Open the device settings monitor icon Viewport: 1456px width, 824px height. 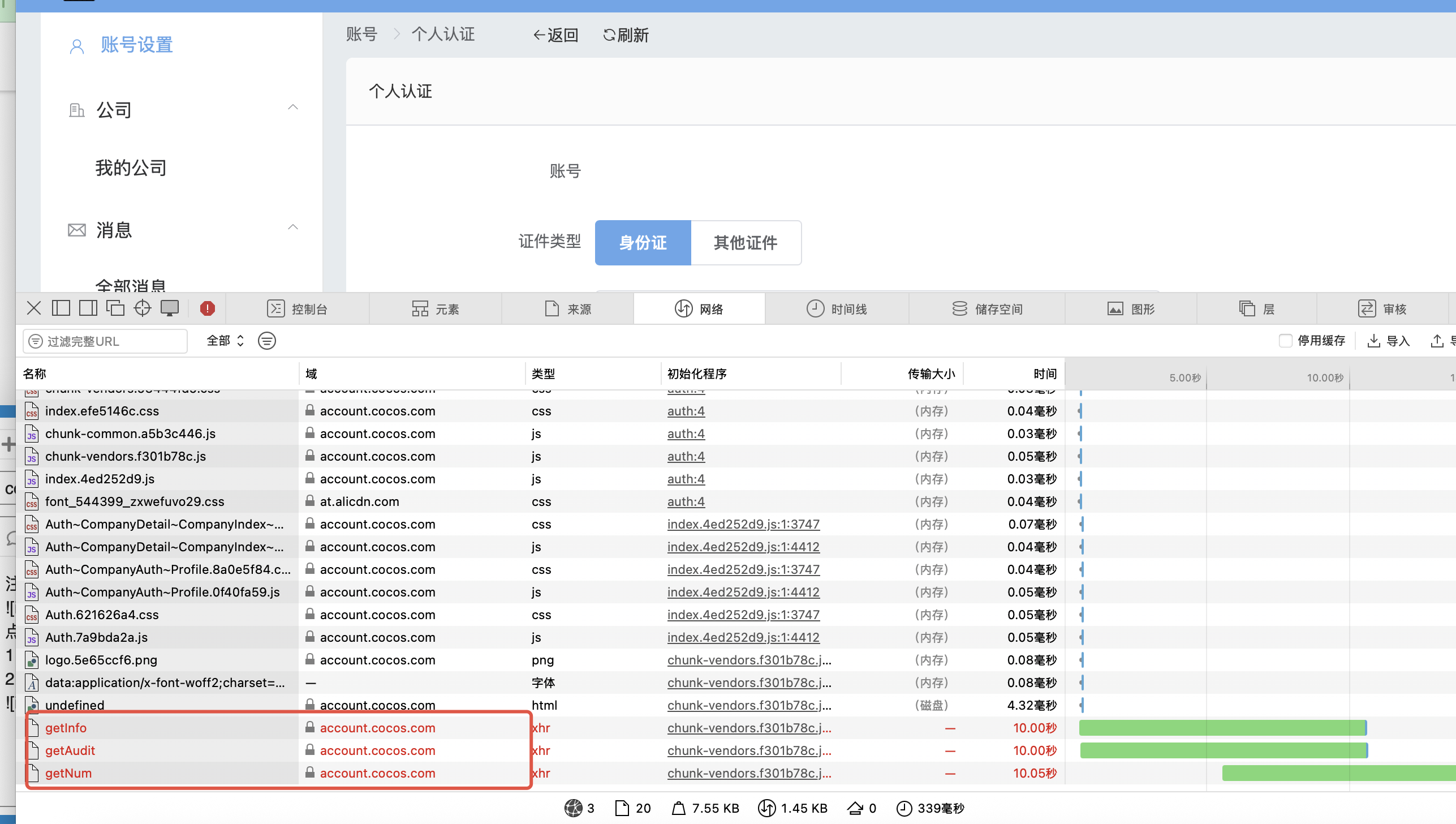(170, 308)
